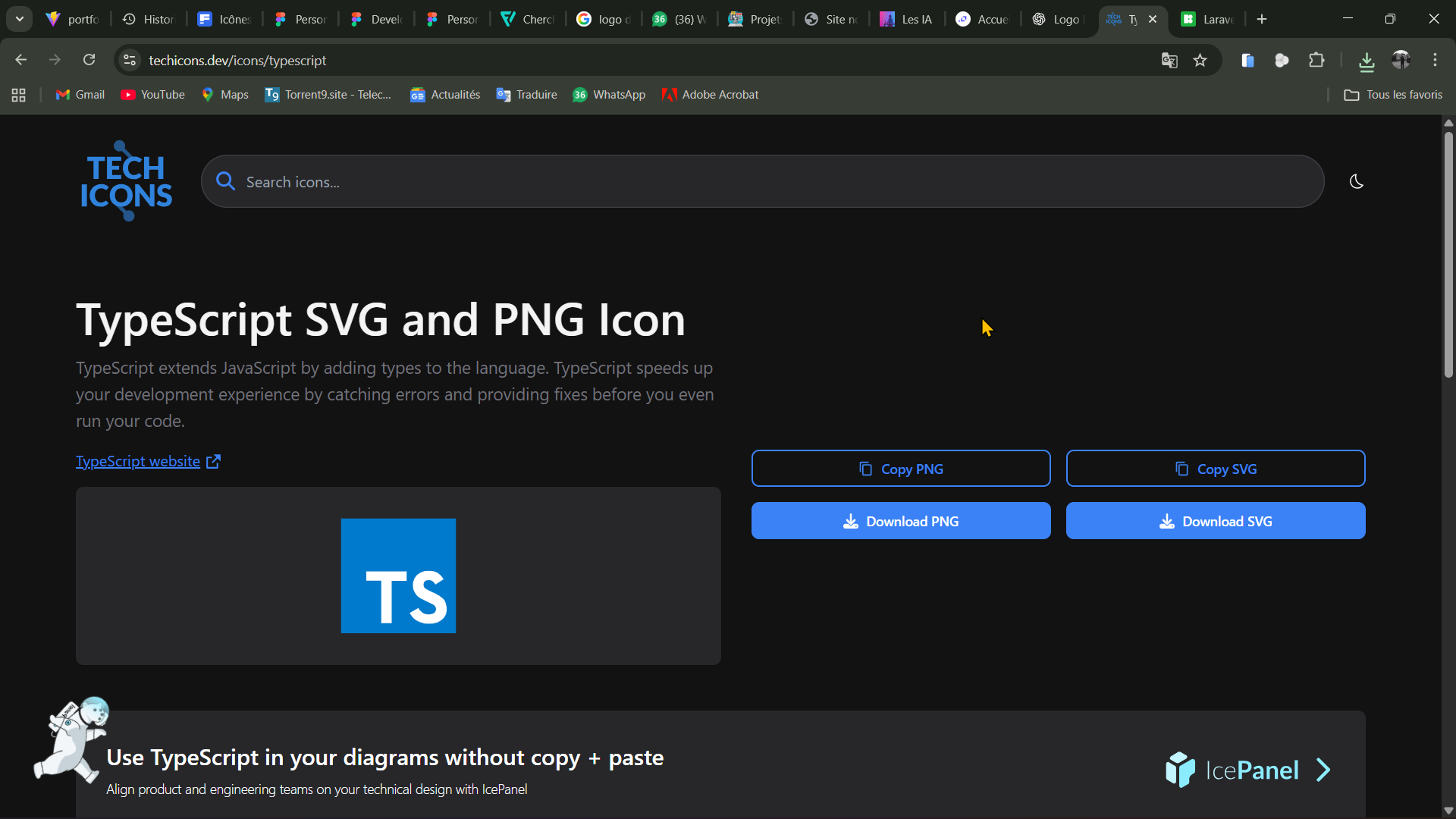Screen dimensions: 1456x819
Task: Bookmark this page with star icon
Action: [1200, 60]
